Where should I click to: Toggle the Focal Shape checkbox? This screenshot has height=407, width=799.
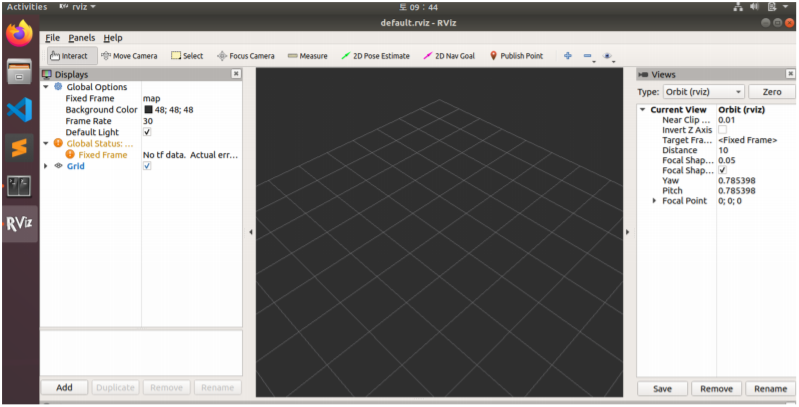(723, 170)
